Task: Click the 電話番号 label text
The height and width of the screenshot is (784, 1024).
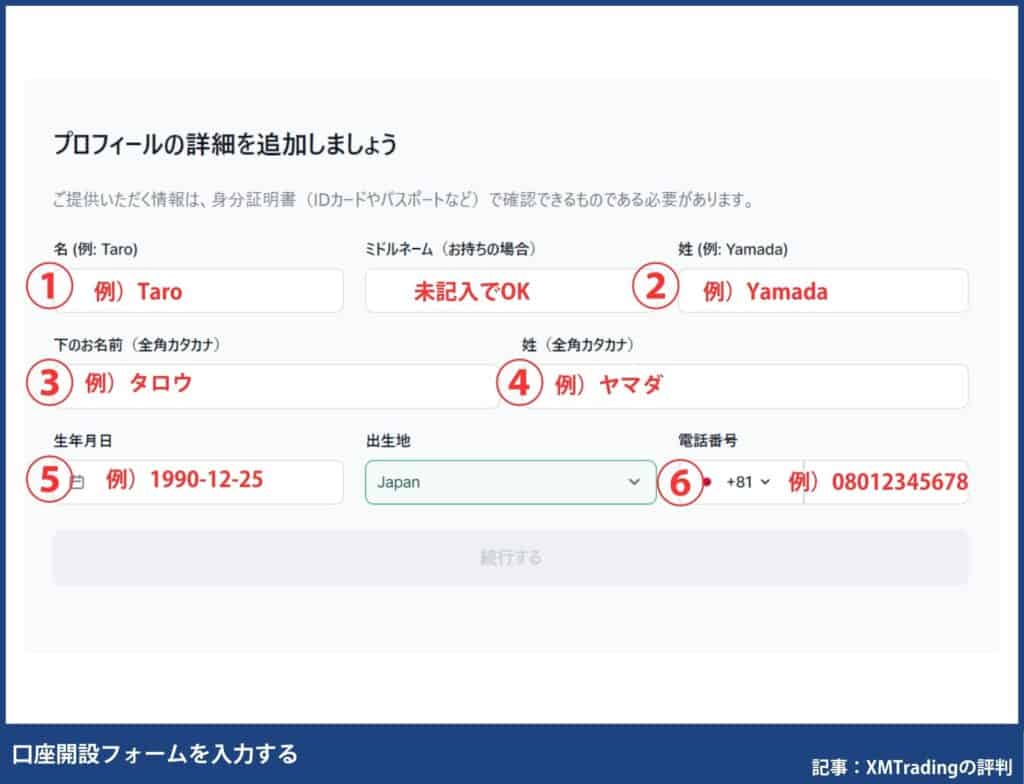Action: pos(707,441)
